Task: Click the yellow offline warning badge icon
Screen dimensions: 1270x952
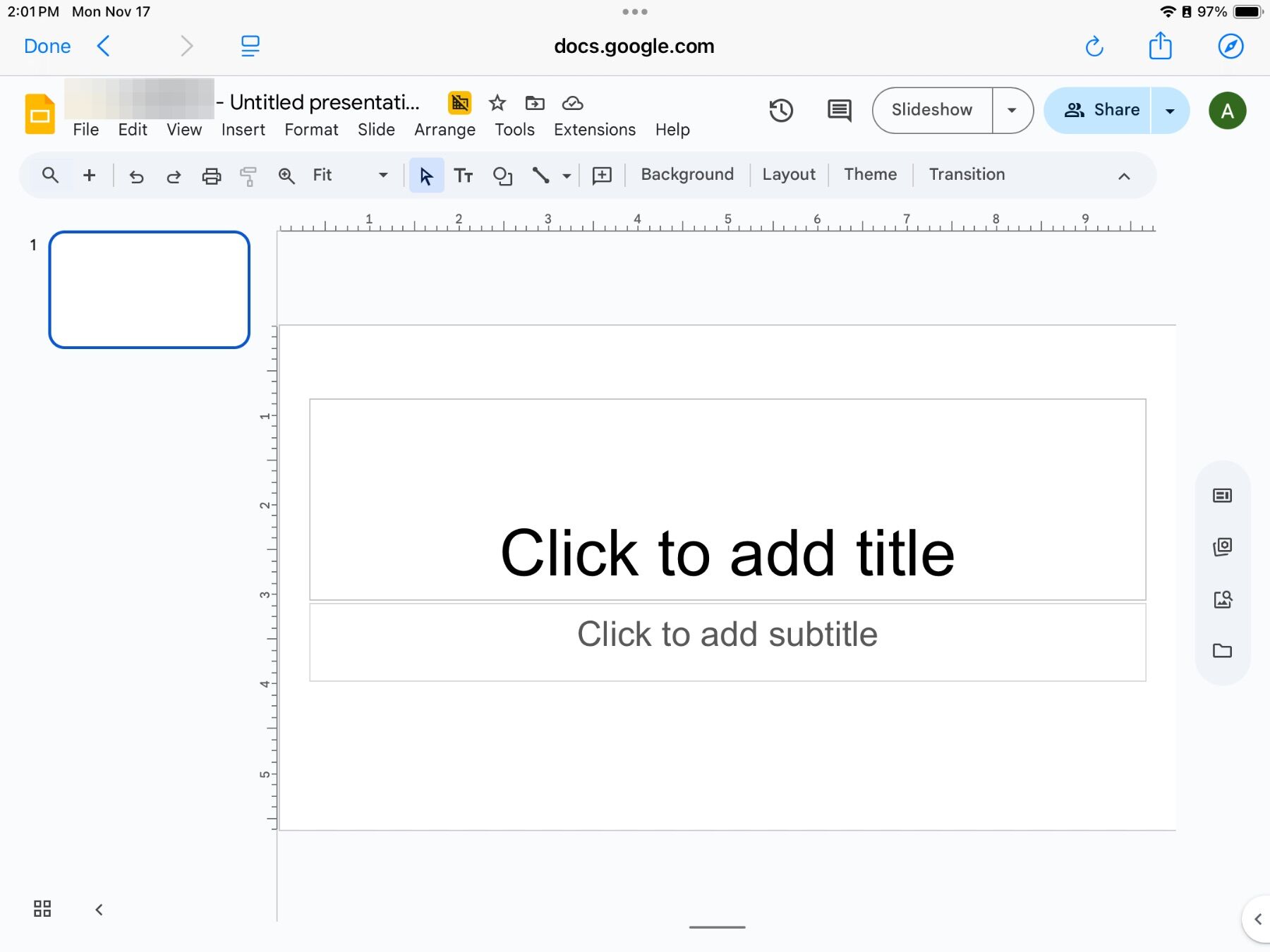Action: point(460,103)
